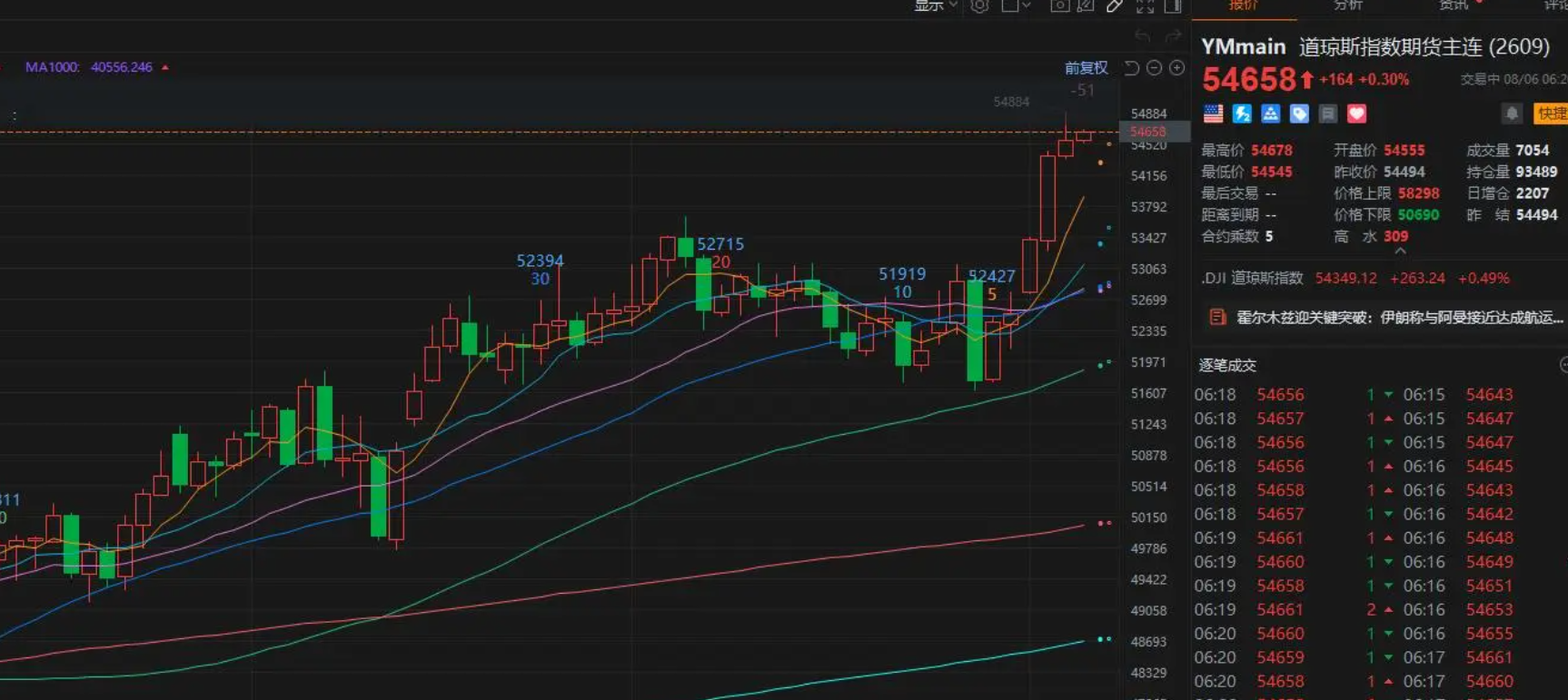Switch to the 分析 tab
This screenshot has height=700, width=1568.
[1348, 5]
